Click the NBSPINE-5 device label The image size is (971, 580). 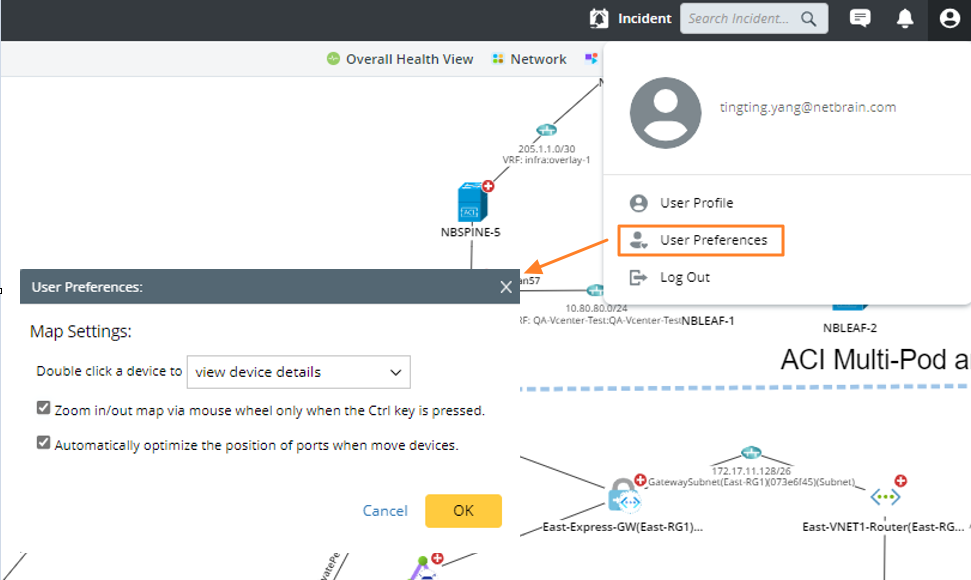(471, 232)
